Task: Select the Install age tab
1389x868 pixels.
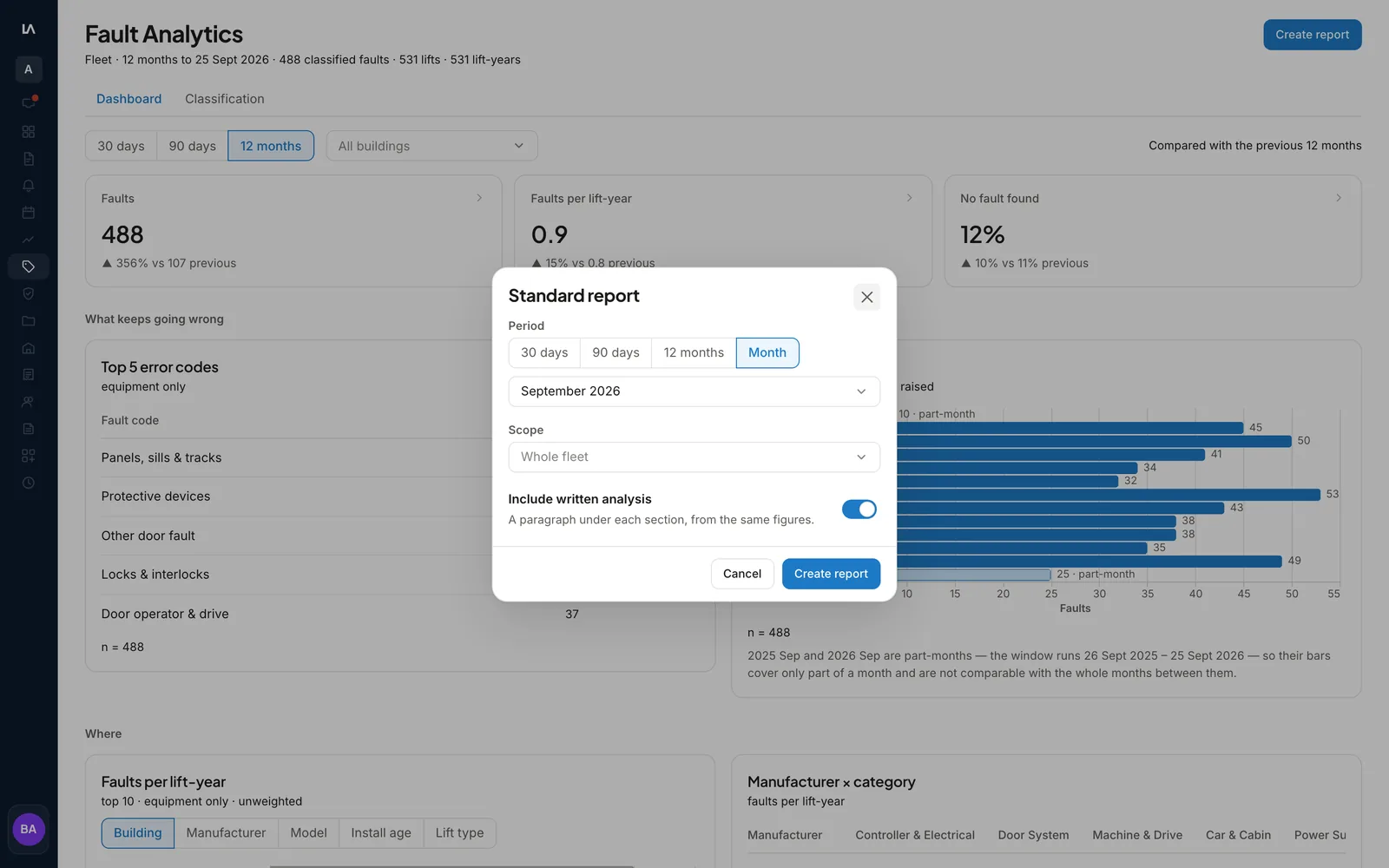Action: (x=381, y=833)
